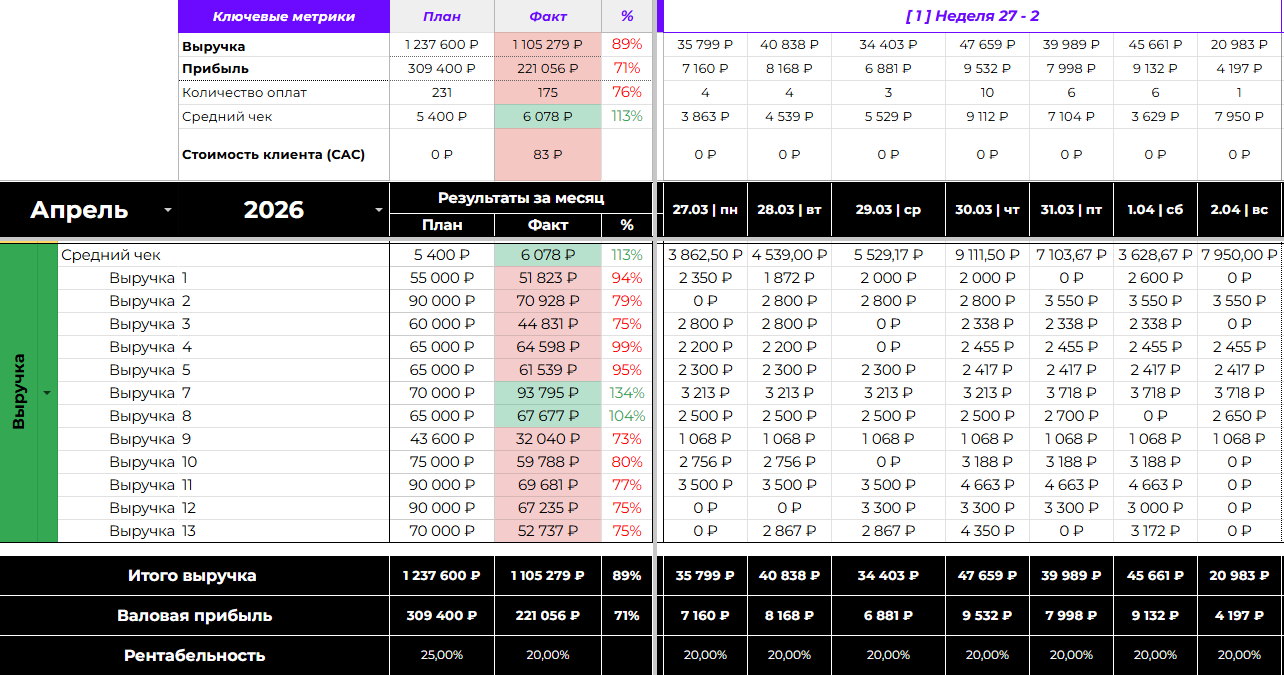Select the '[ 1 ] Неделя 27 - 2' week header
Screen dimensions: 1284x675
pos(973,16)
